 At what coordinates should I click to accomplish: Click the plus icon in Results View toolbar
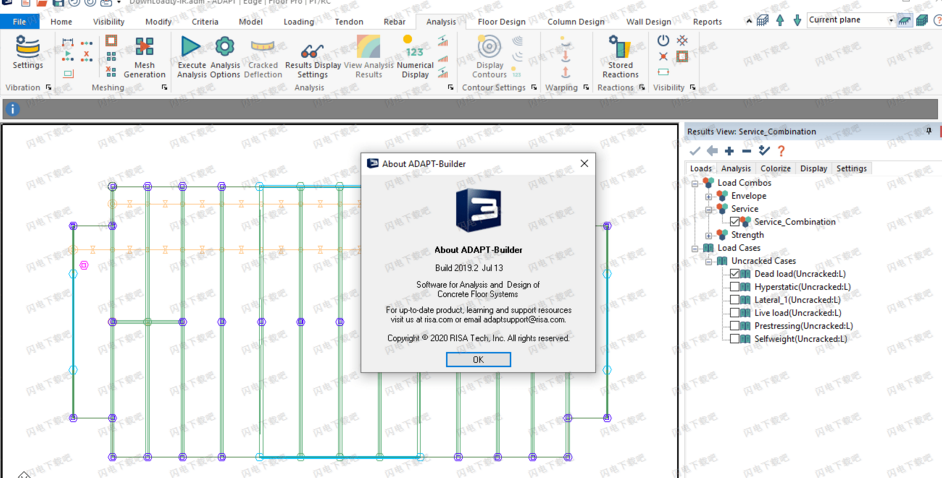pyautogui.click(x=729, y=151)
